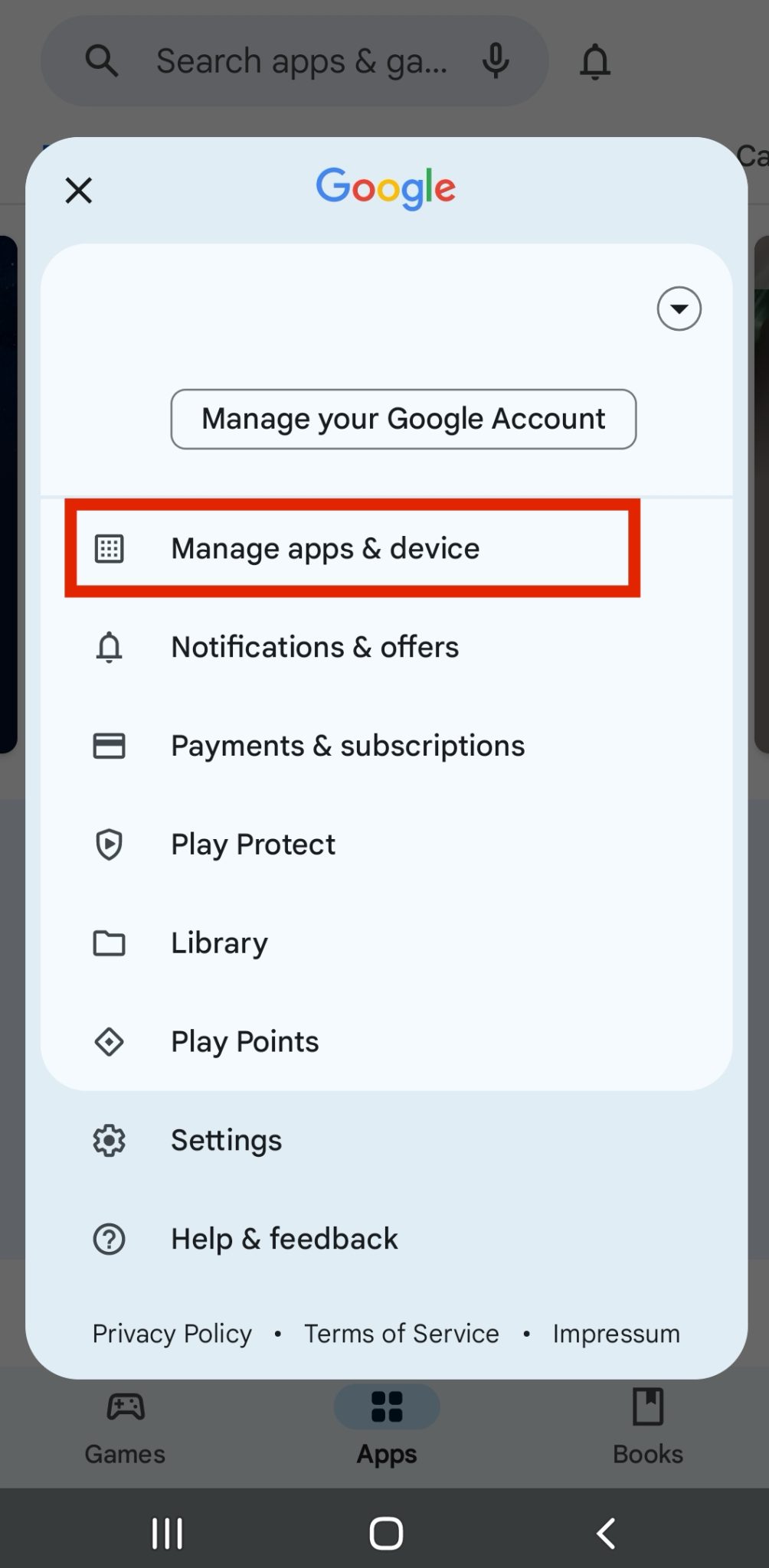
Task: Tap the Android home button
Action: (386, 1534)
